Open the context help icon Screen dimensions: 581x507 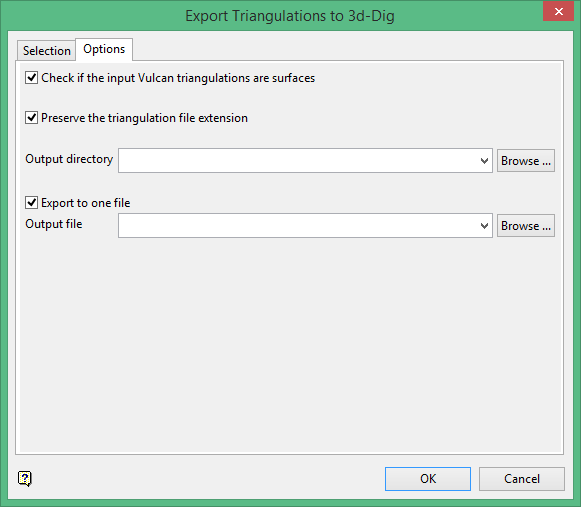[x=25, y=478]
